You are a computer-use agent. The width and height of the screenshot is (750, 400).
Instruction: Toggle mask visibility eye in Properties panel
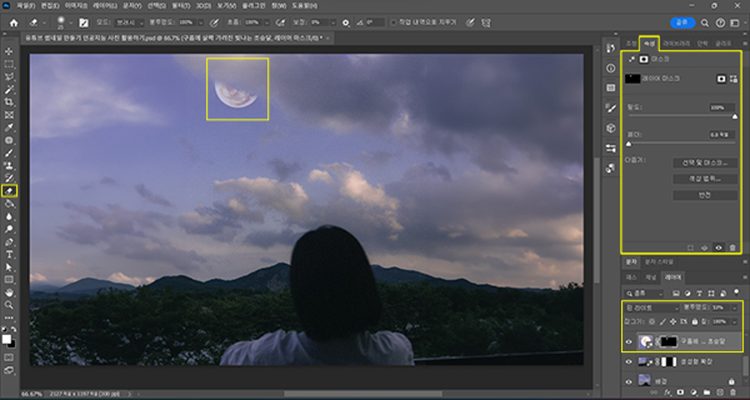click(x=718, y=247)
